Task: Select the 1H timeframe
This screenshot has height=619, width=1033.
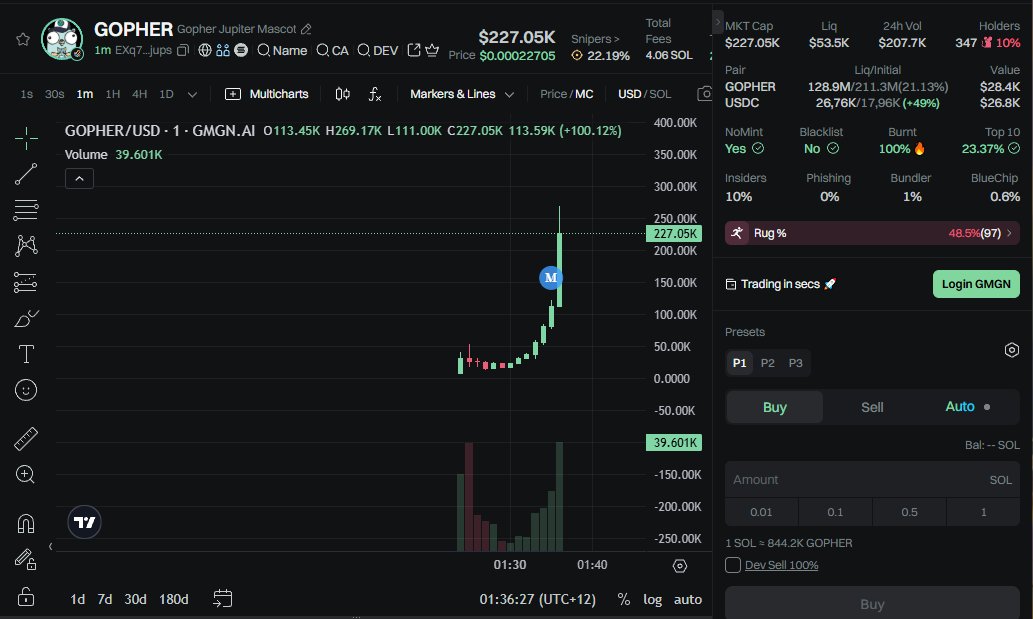Action: tap(113, 94)
